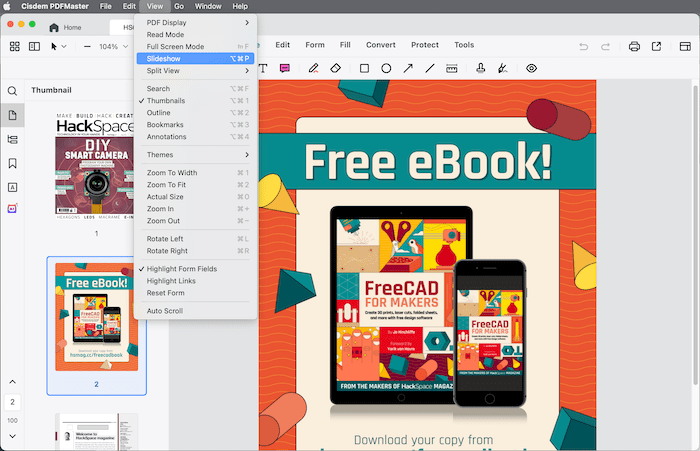The width and height of the screenshot is (700, 451).
Task: Toggle Highlight Form Fields option
Action: click(x=181, y=269)
